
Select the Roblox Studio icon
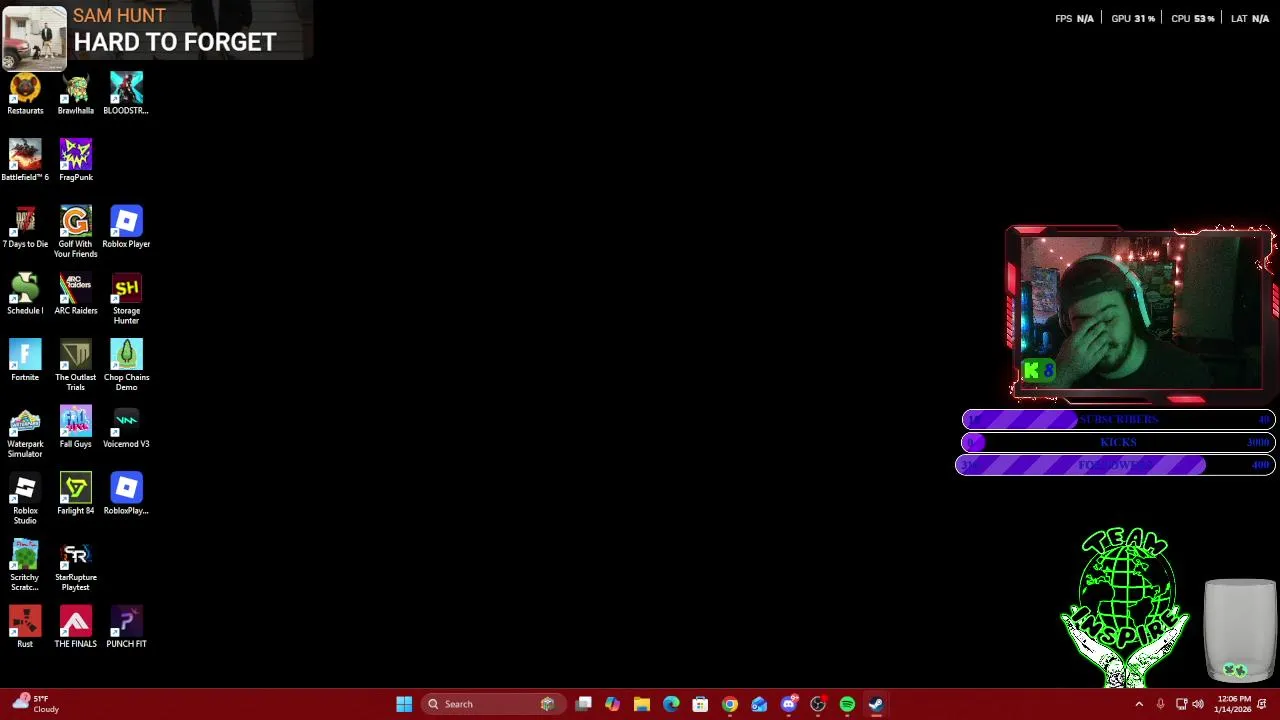(25, 499)
